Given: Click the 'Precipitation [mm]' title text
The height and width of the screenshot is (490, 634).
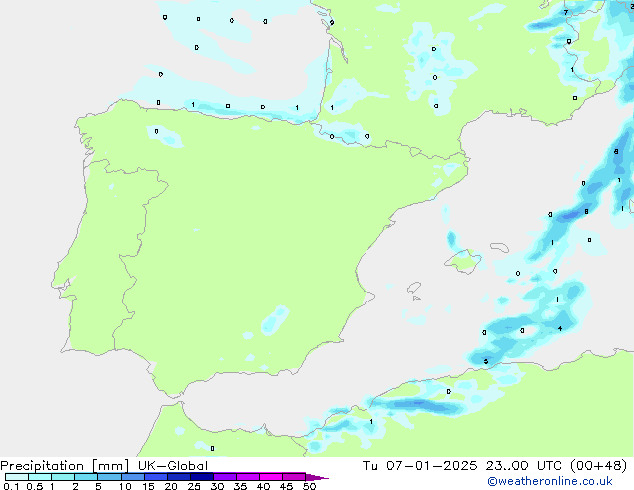Looking at the screenshot, I should point(65,466).
